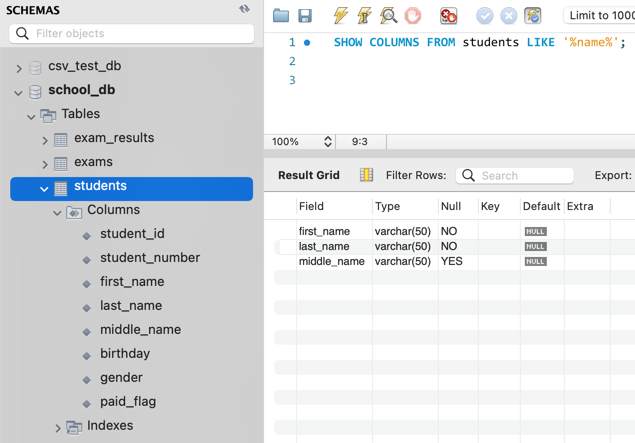Click the Filter objects search field
Screen dimensions: 635x443
click(132, 34)
